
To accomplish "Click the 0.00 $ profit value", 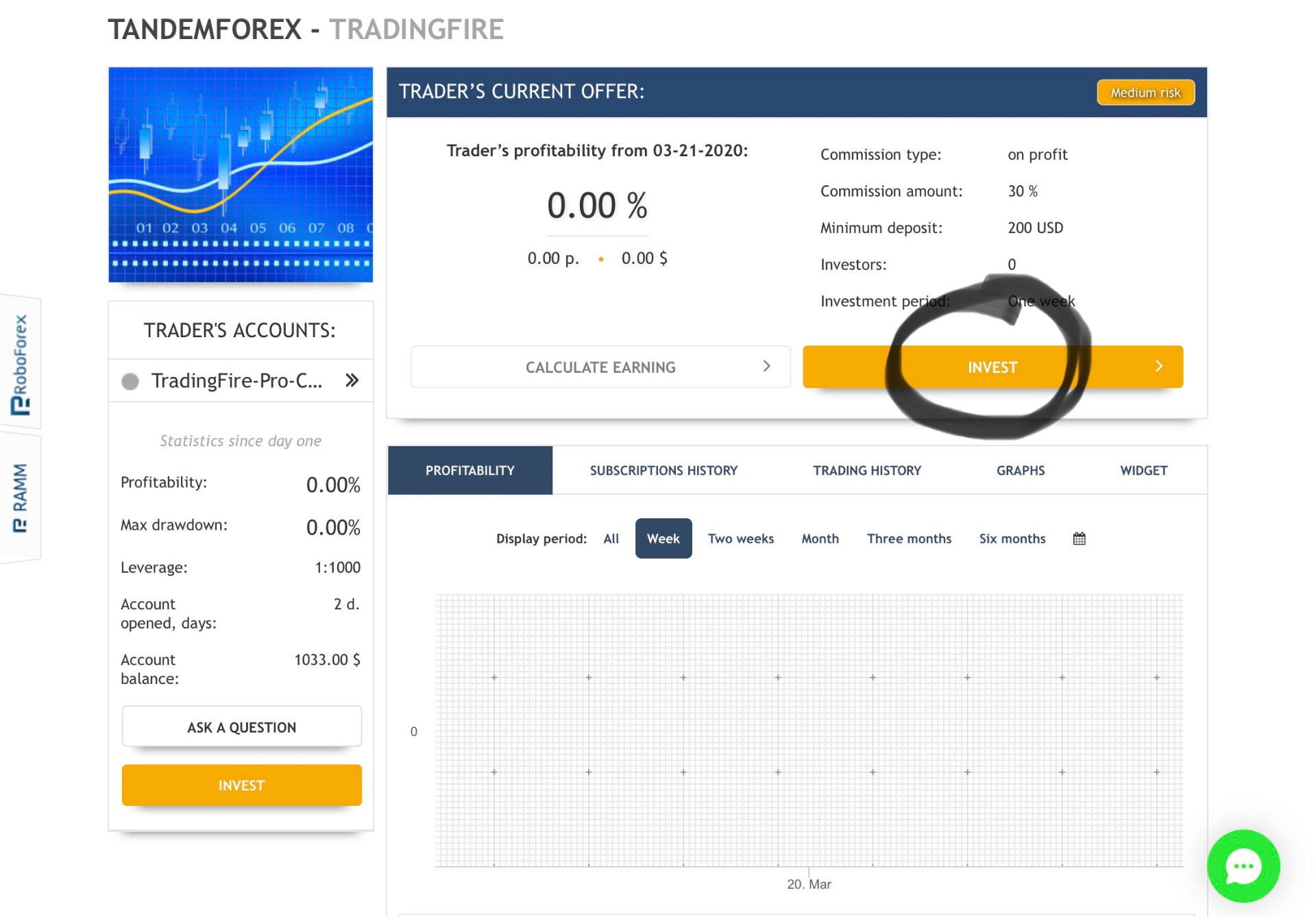I will [x=644, y=258].
